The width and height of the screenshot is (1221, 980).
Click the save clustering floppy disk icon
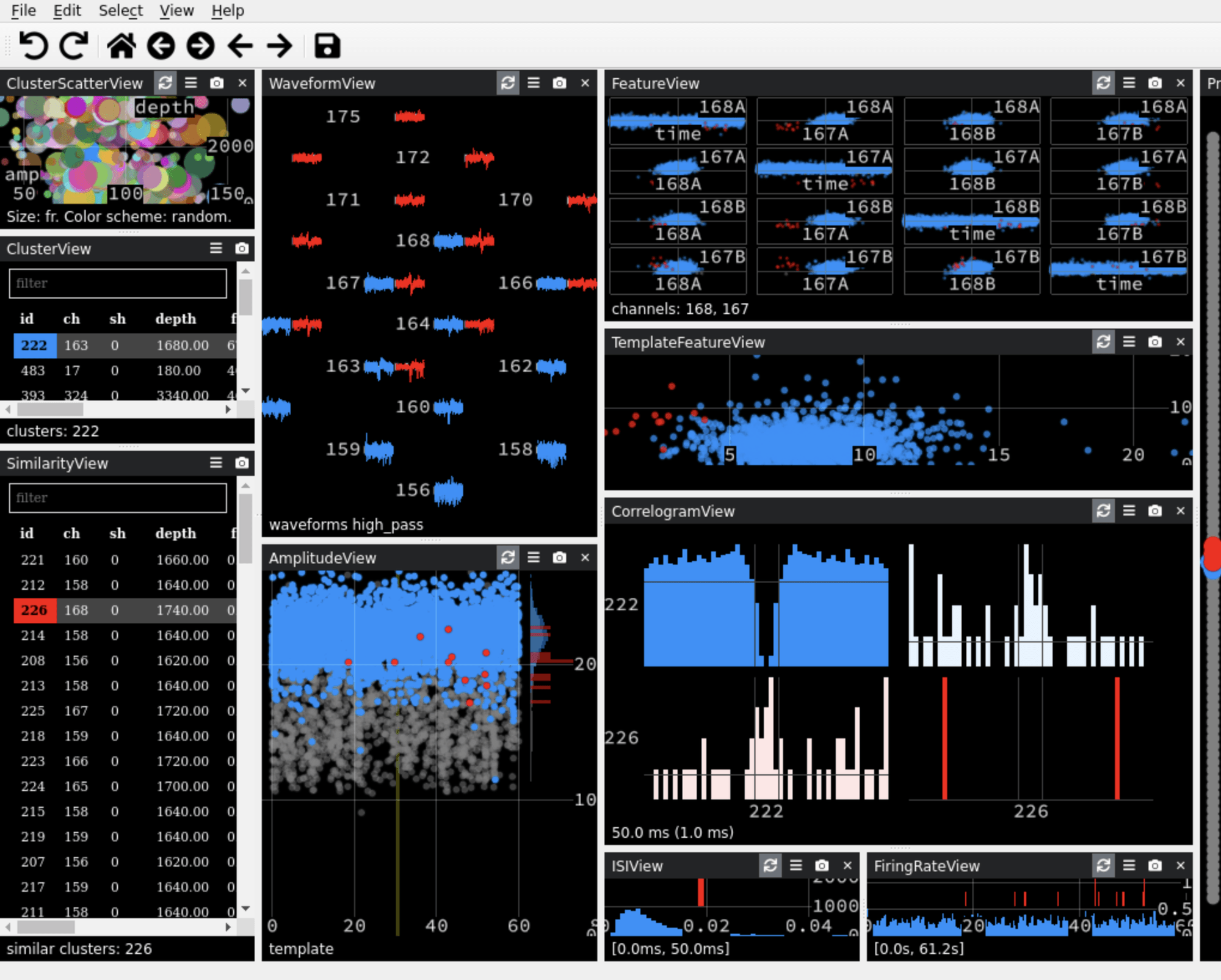pyautogui.click(x=327, y=46)
